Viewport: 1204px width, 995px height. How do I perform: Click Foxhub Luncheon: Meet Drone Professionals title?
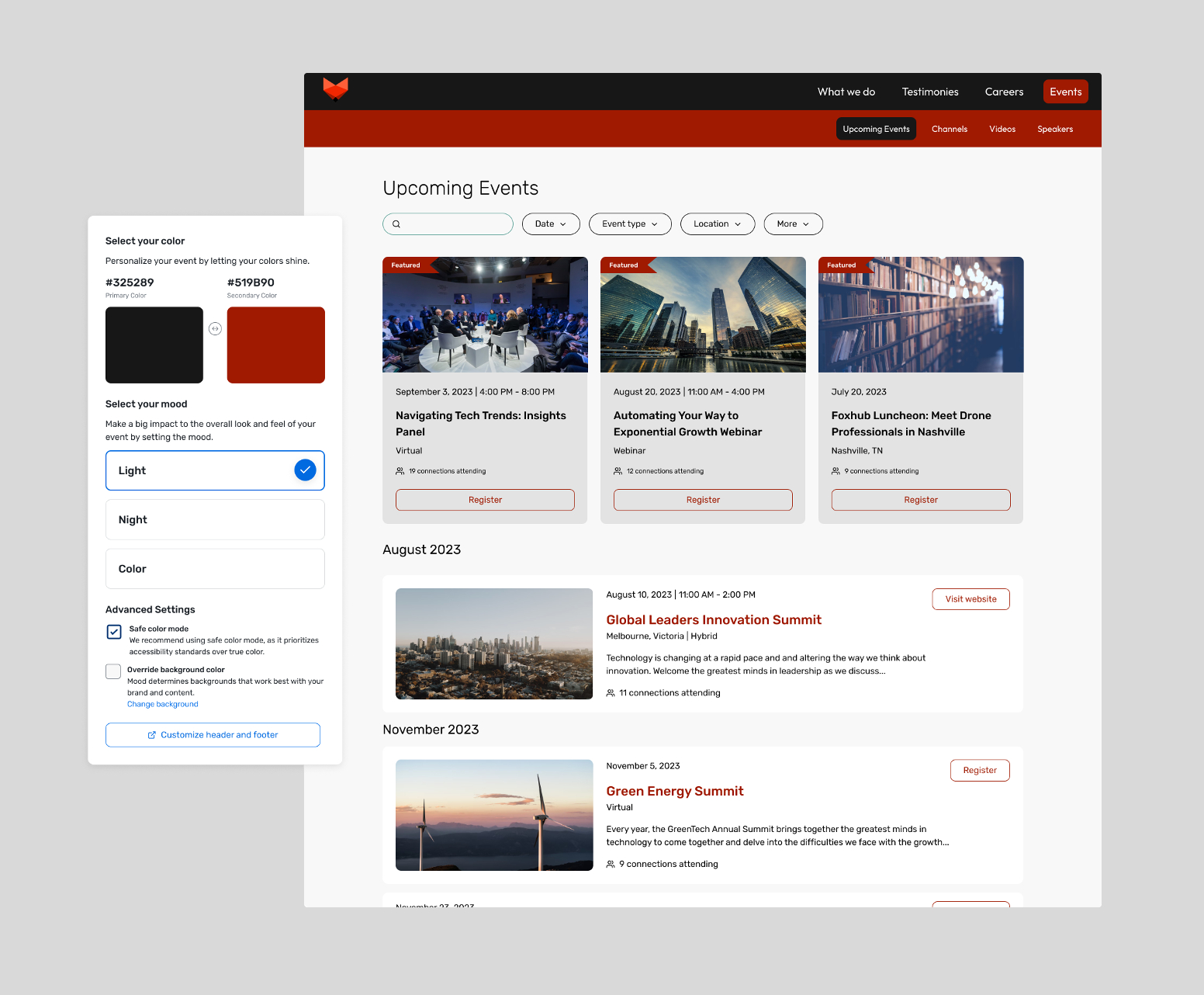[x=912, y=424]
